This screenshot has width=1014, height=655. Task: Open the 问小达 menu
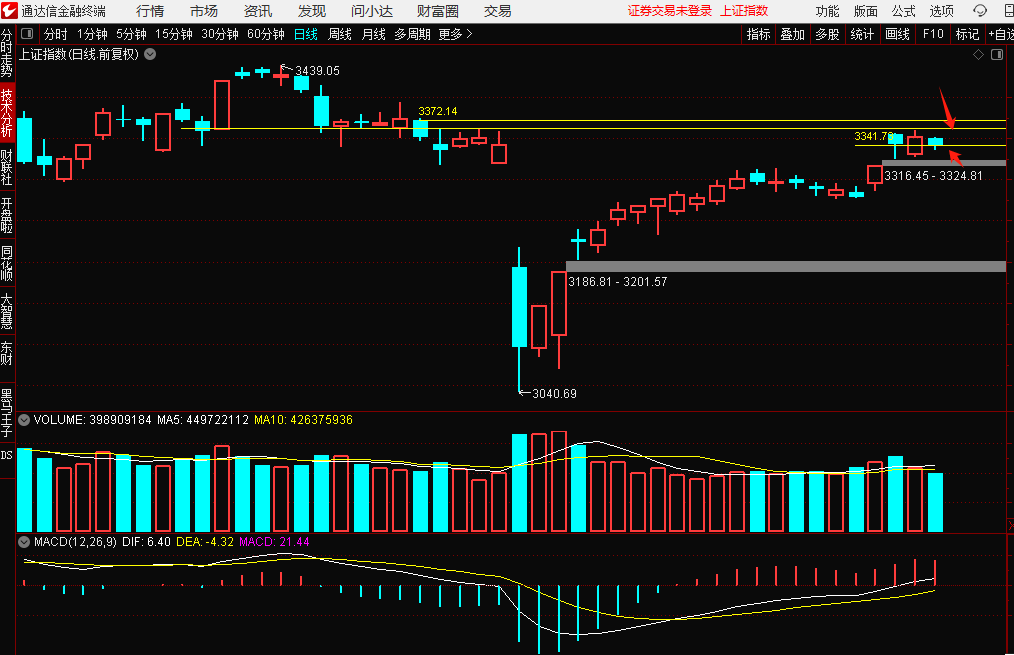[372, 11]
